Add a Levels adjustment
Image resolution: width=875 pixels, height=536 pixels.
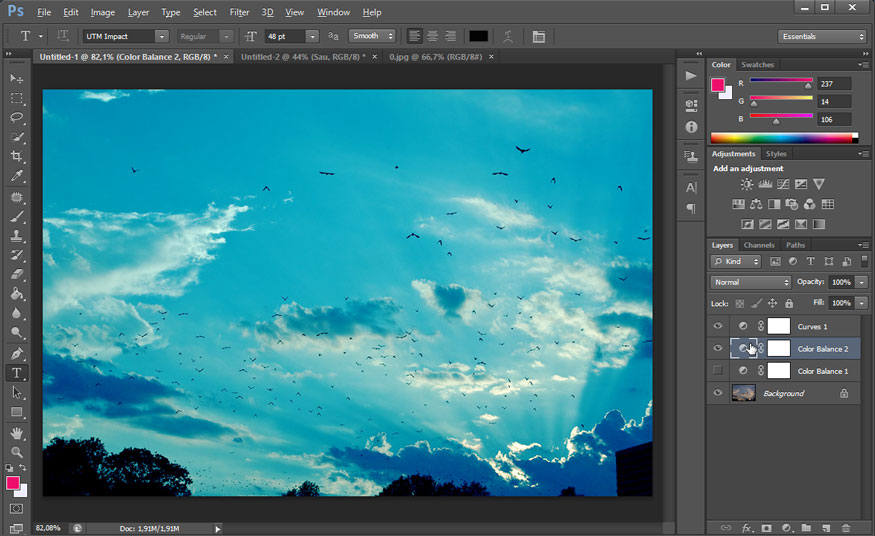pos(765,184)
